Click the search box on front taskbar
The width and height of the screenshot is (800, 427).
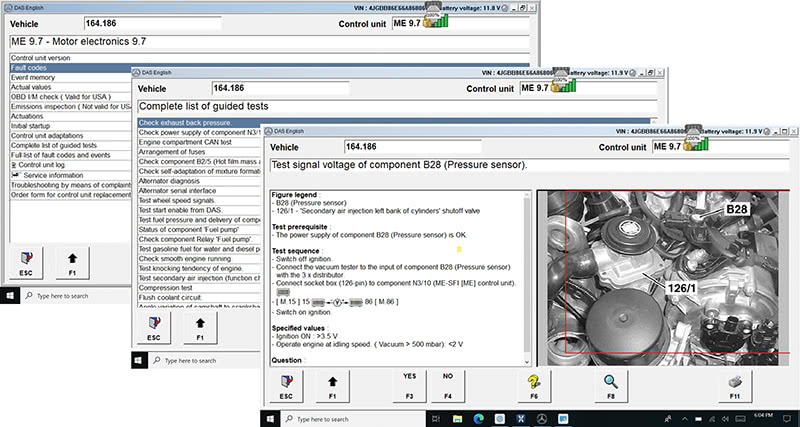tap(352, 419)
